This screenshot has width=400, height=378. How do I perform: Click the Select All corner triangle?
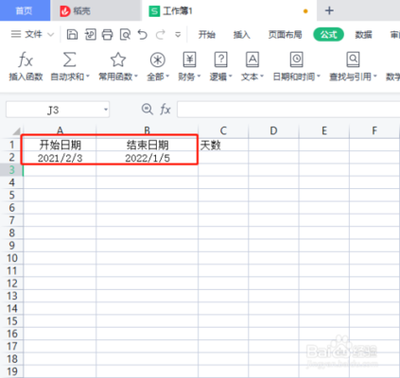(x=16, y=130)
